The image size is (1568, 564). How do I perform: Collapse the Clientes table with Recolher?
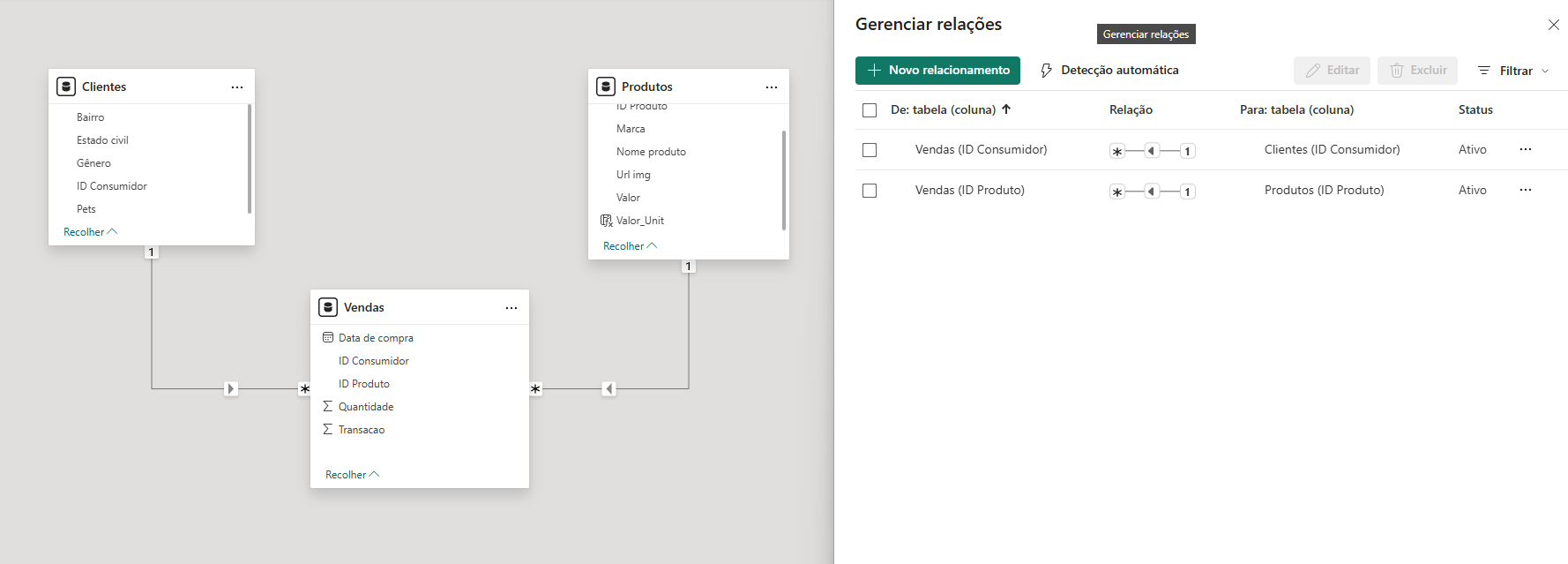point(90,232)
